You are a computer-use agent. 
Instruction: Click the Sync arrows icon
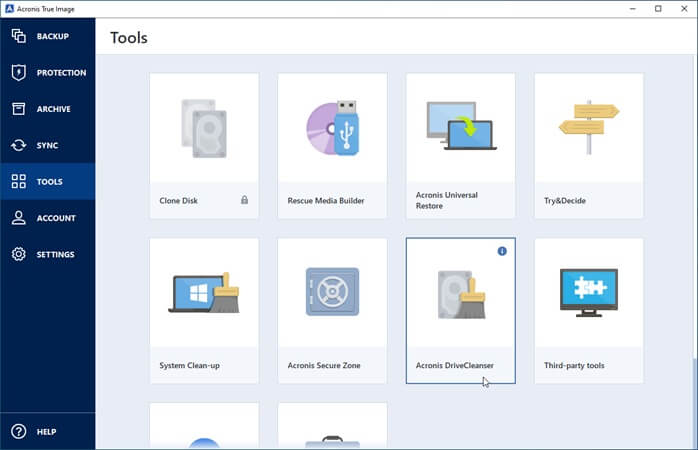point(18,145)
